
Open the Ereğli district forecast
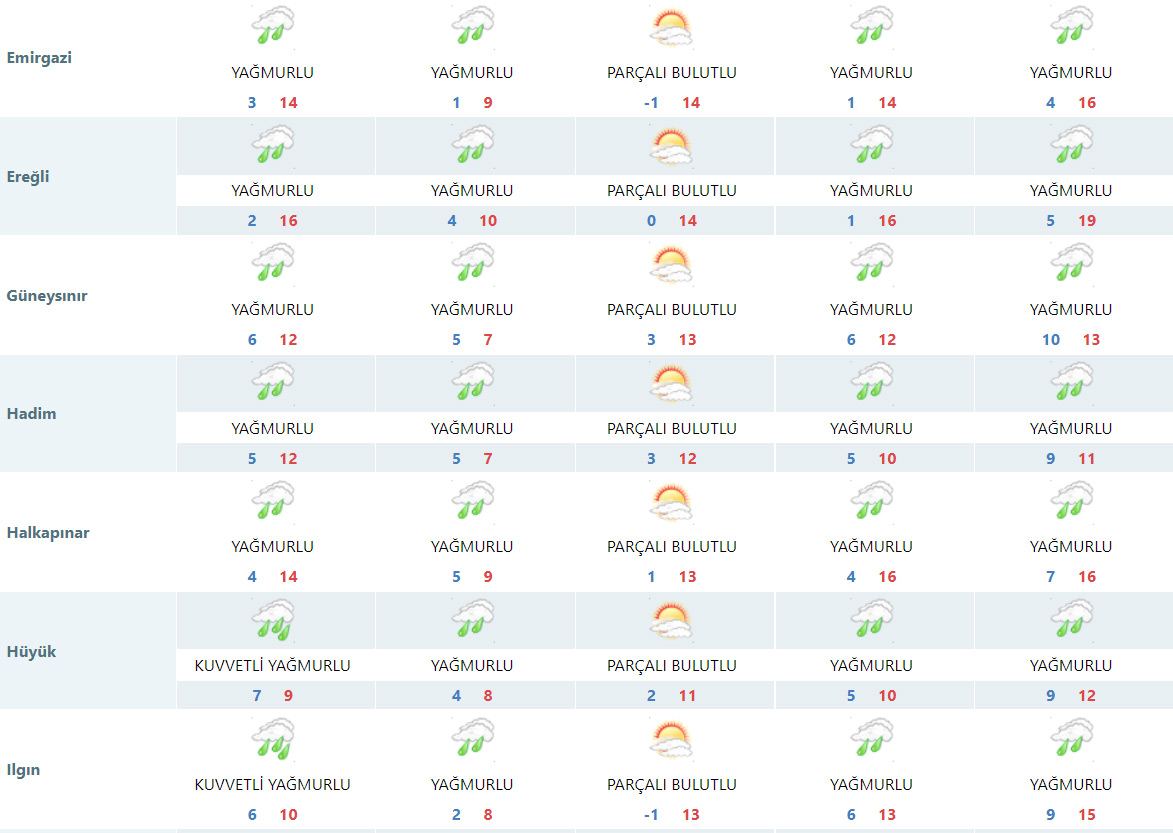[28, 177]
